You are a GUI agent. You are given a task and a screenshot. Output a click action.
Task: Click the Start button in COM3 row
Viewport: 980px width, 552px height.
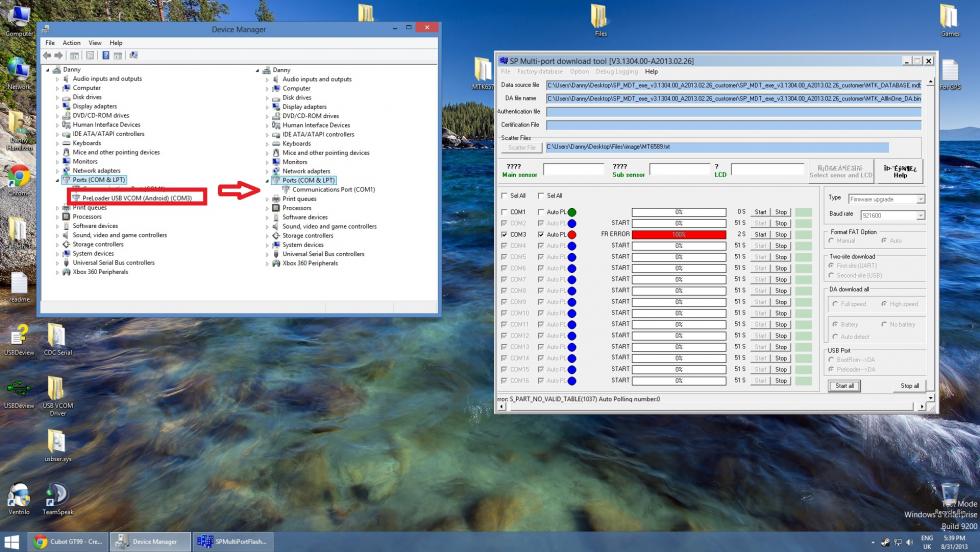760,234
